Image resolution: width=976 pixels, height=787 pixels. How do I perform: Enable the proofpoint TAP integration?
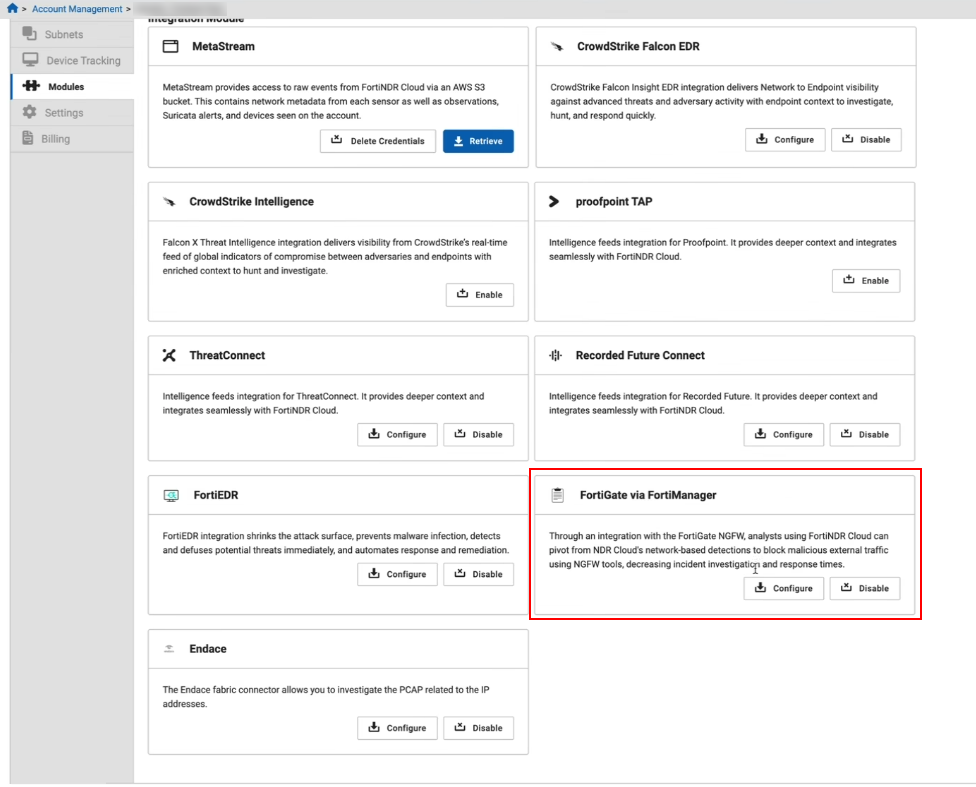(866, 281)
